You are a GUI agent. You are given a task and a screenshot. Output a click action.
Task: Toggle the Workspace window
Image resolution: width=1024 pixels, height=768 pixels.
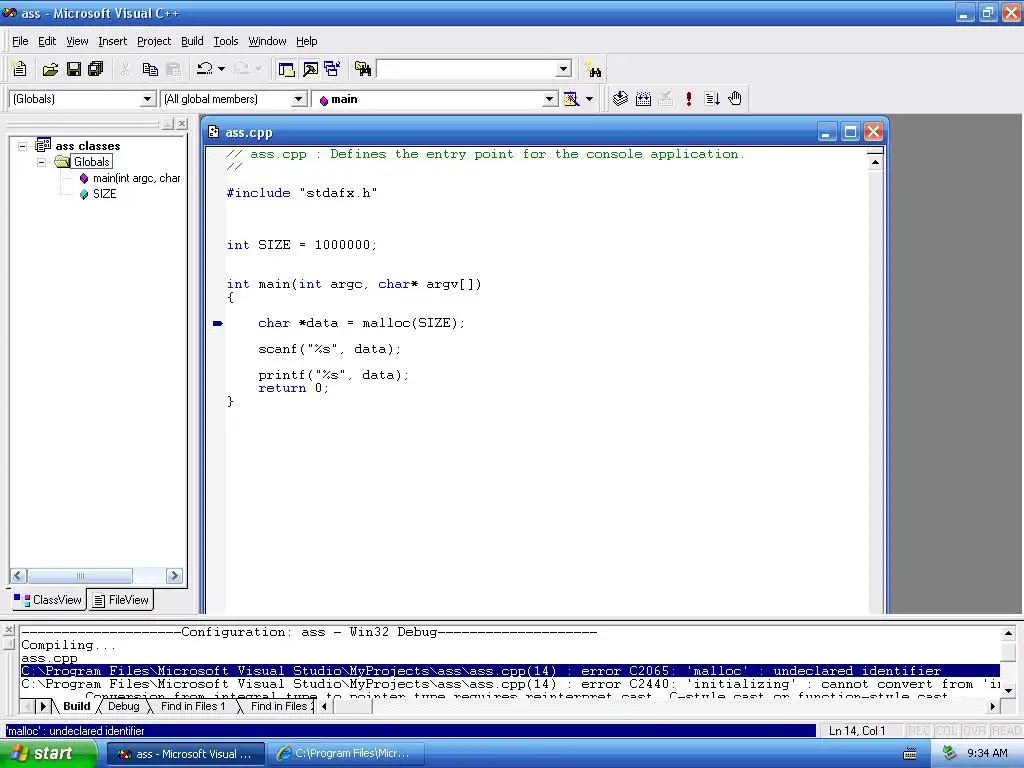[286, 69]
